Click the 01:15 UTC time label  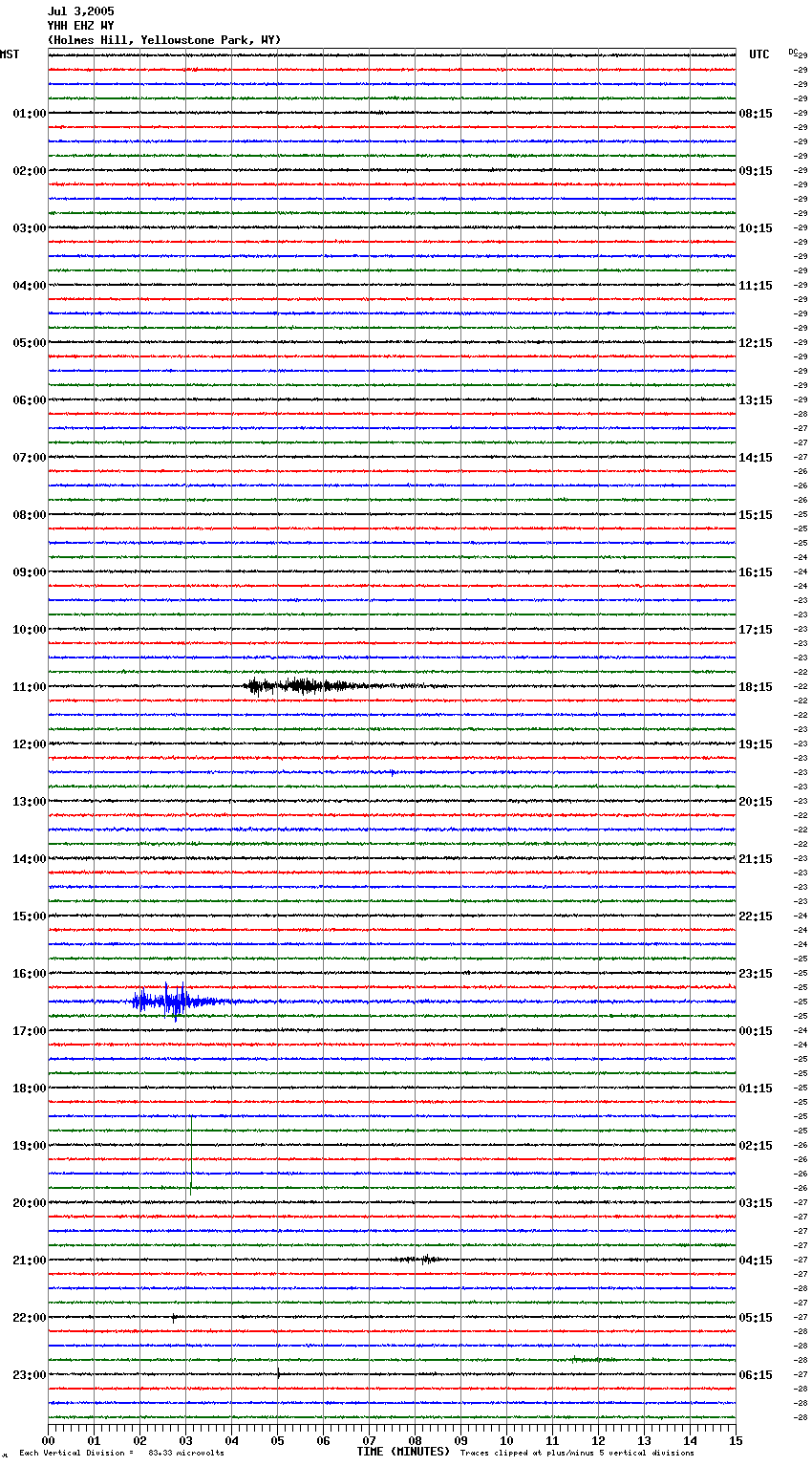[756, 1089]
